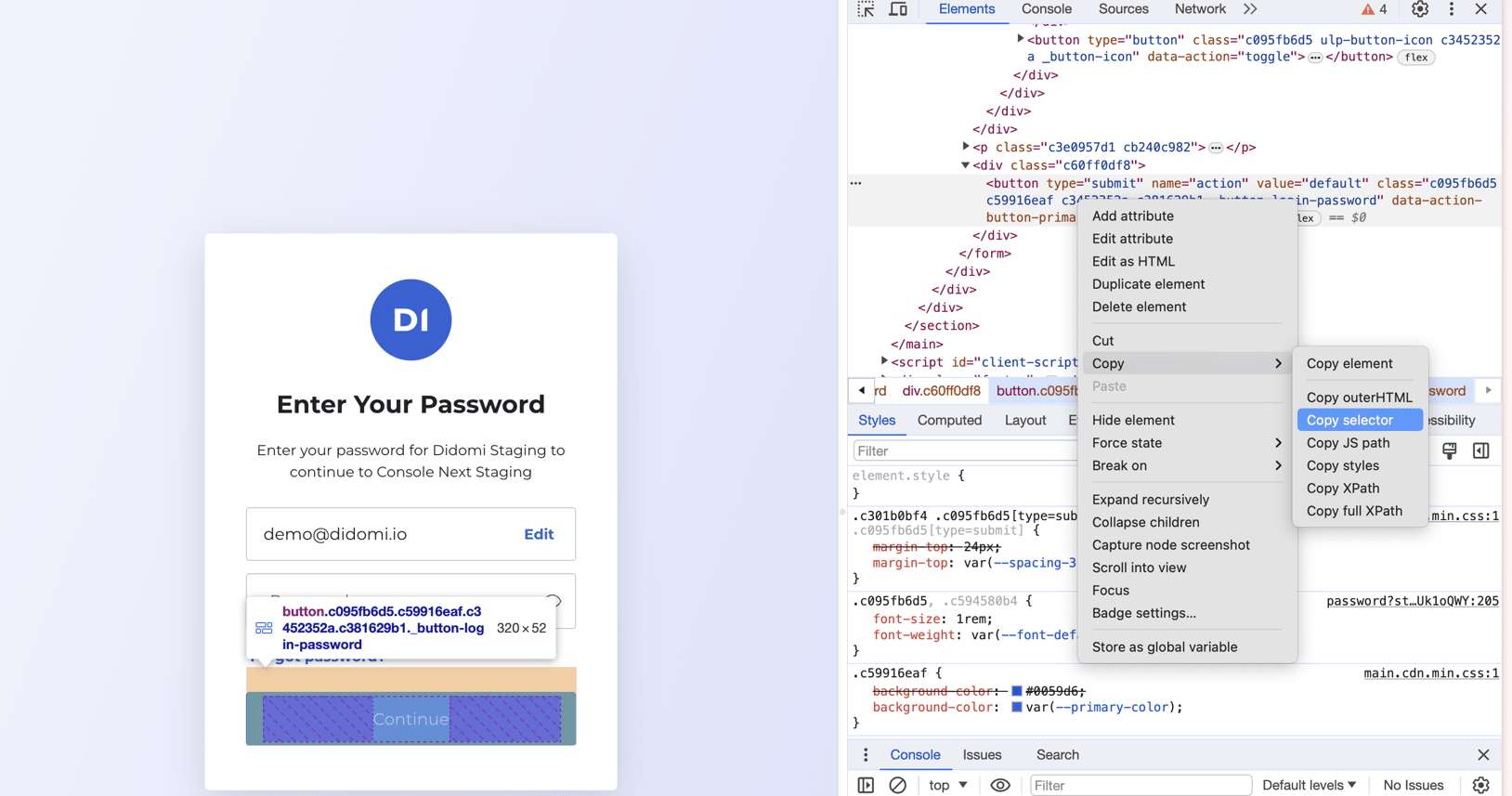
Task: Open DevTools settings gear
Action: point(1420,9)
